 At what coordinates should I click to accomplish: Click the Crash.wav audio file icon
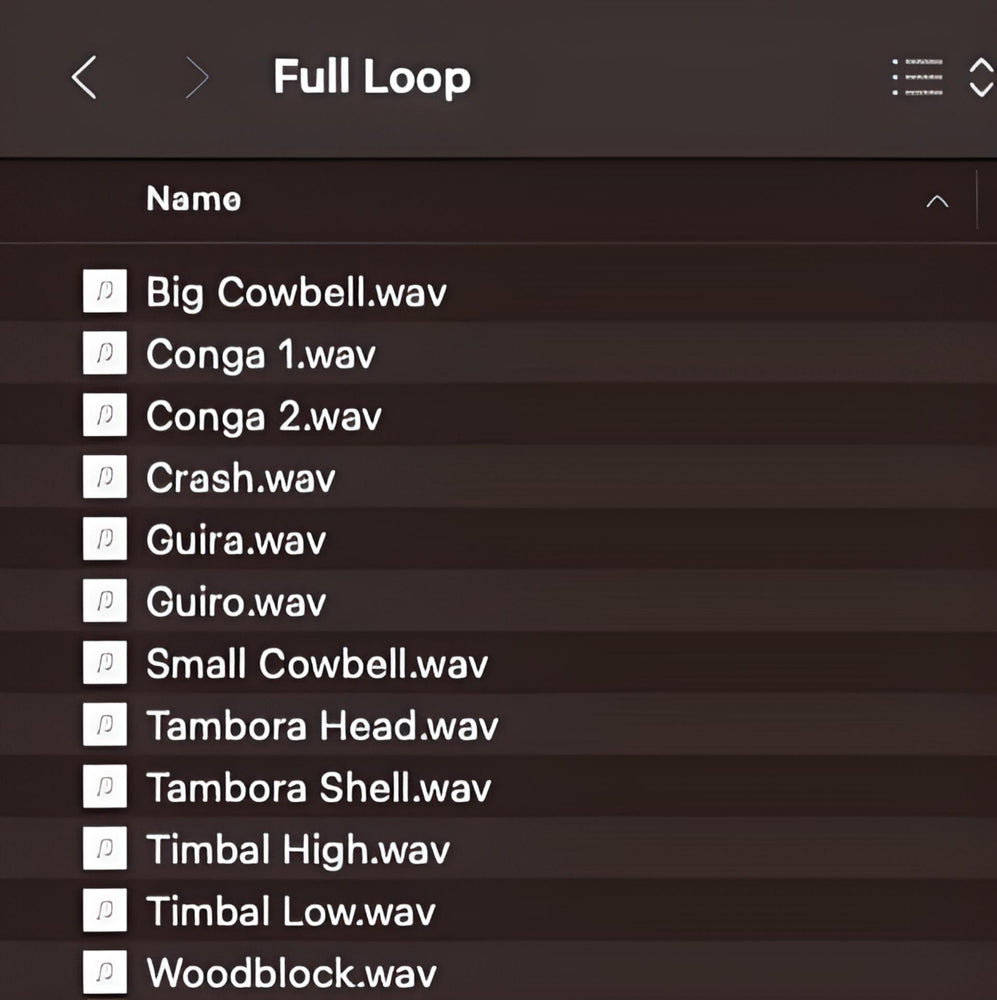pos(105,478)
